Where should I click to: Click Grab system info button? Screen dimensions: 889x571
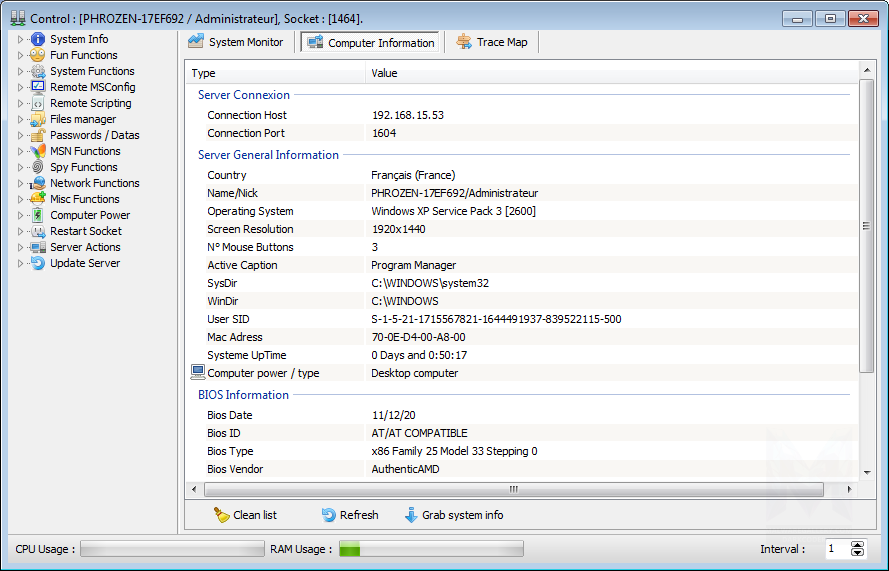pyautogui.click(x=453, y=515)
